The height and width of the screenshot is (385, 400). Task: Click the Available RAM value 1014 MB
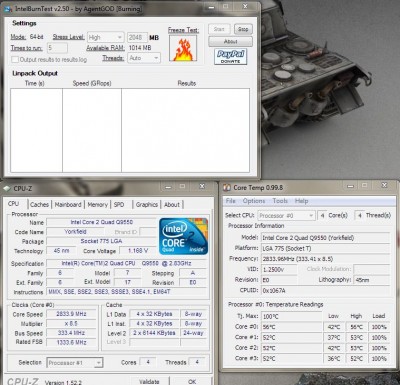tap(140, 48)
